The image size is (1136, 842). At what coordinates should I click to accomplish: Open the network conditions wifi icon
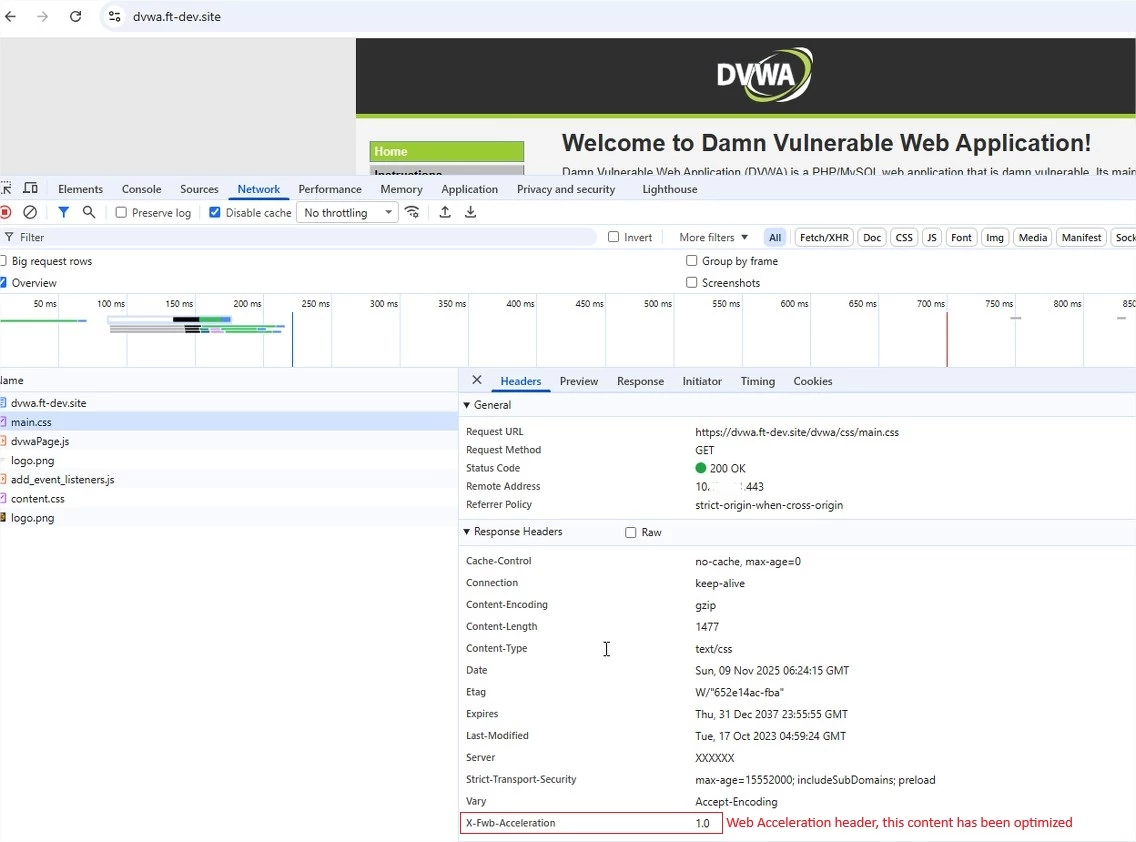pyautogui.click(x=412, y=212)
